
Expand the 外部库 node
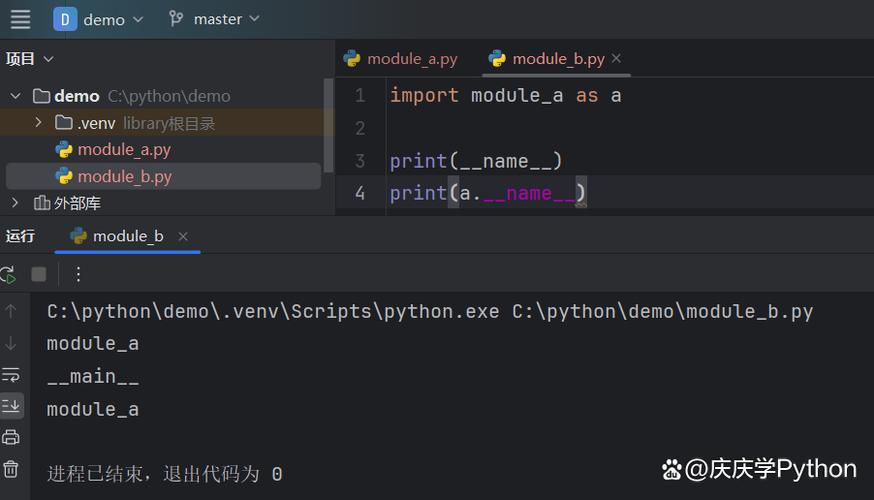(x=15, y=203)
